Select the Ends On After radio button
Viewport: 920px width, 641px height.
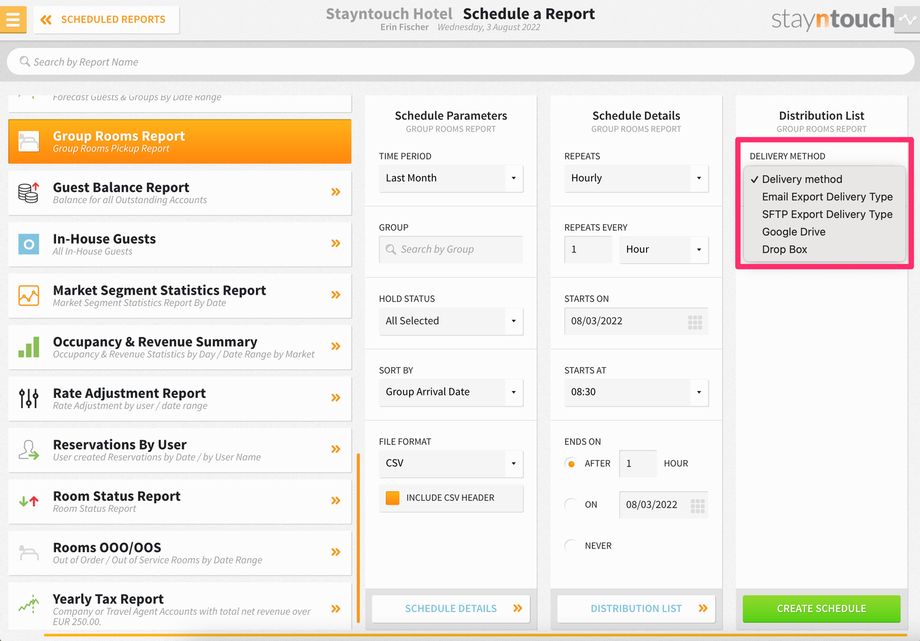pyautogui.click(x=570, y=464)
